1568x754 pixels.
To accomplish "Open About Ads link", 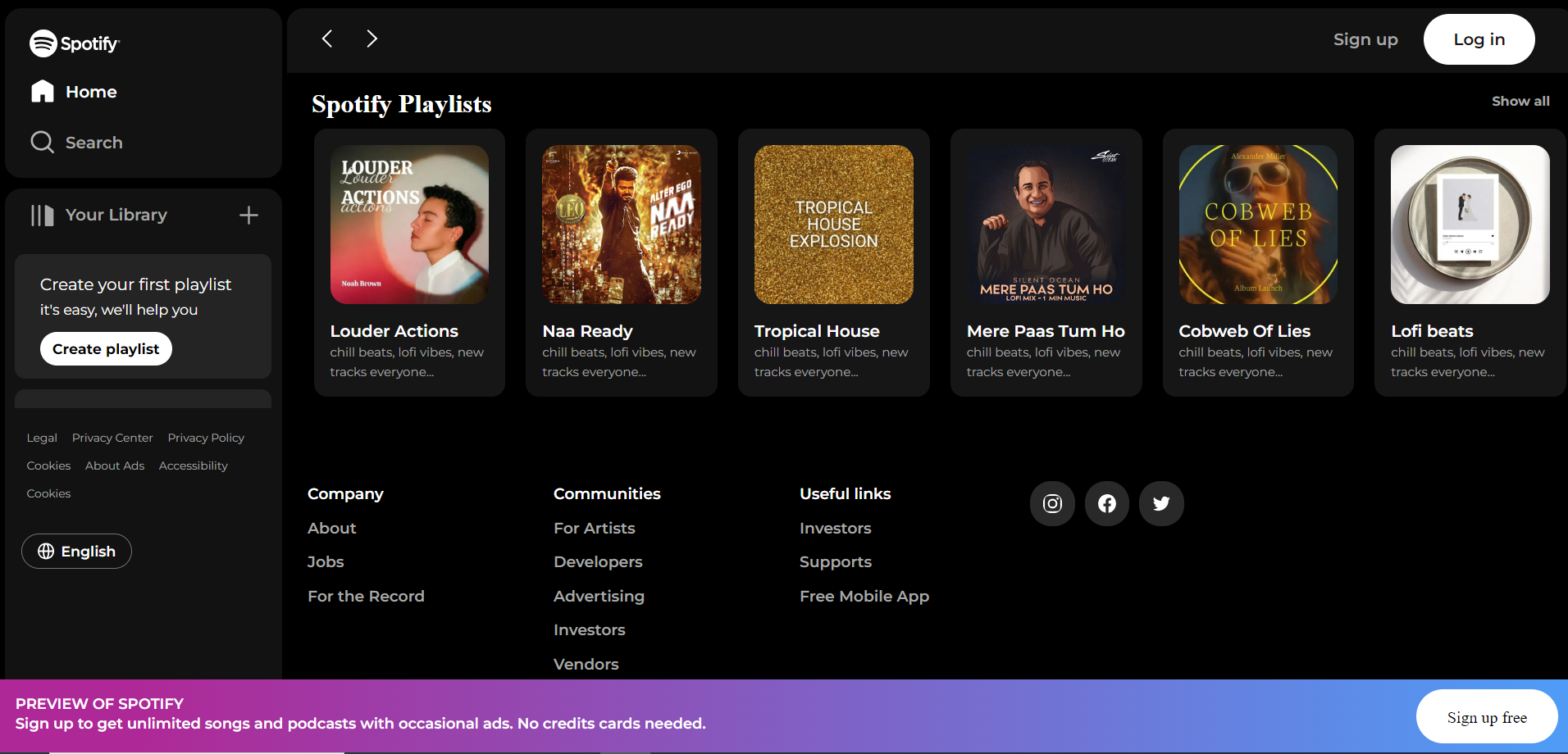I will 115,466.
